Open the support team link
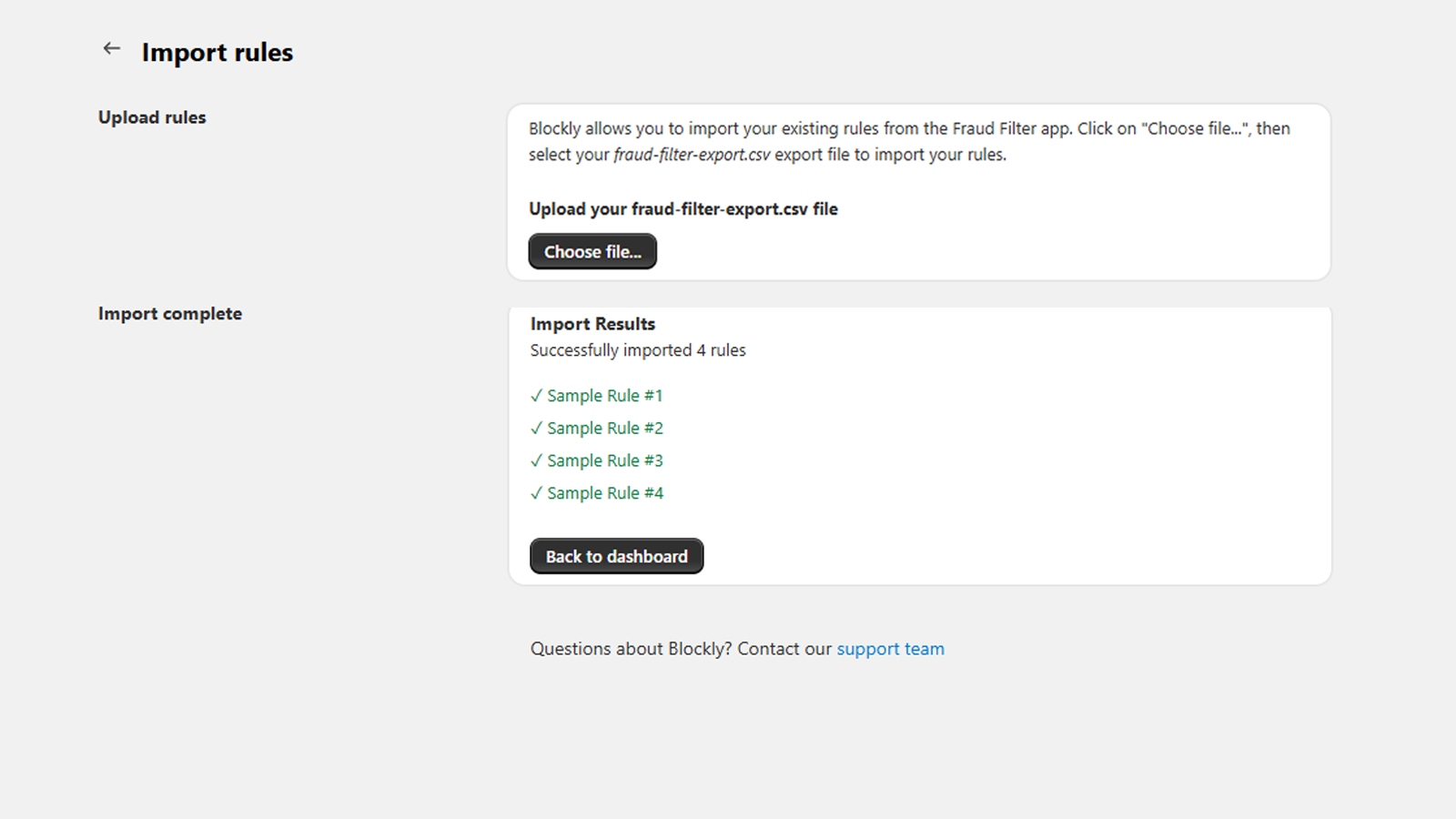 coord(890,649)
